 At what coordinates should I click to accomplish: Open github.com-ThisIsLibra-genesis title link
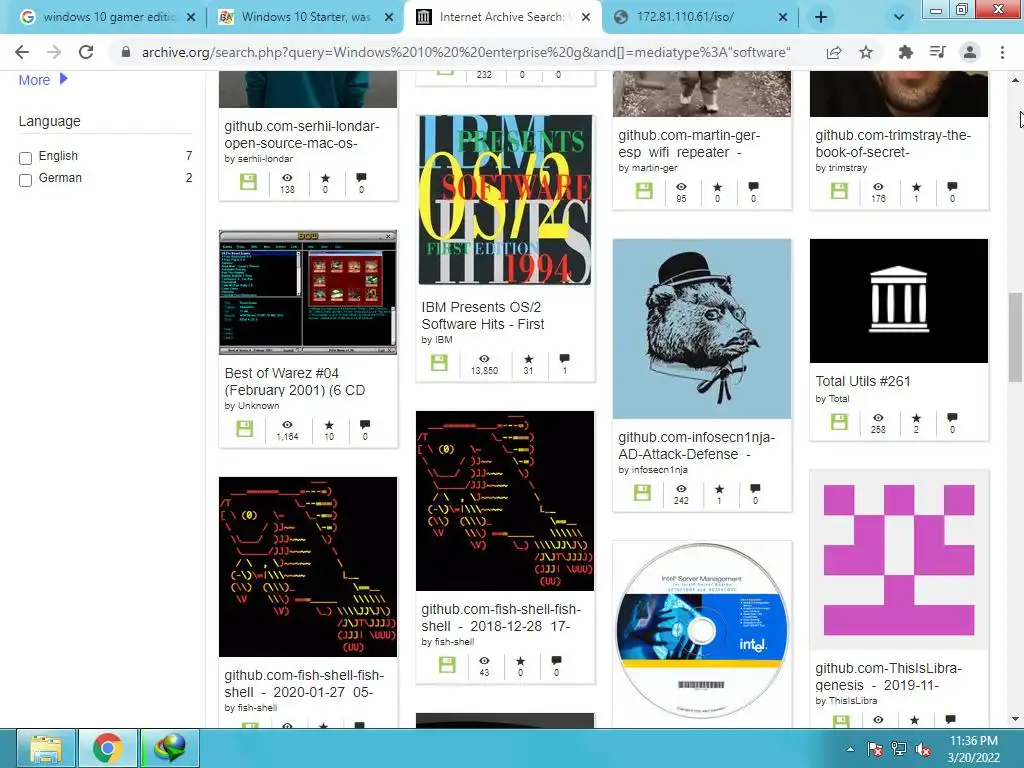click(x=888, y=677)
